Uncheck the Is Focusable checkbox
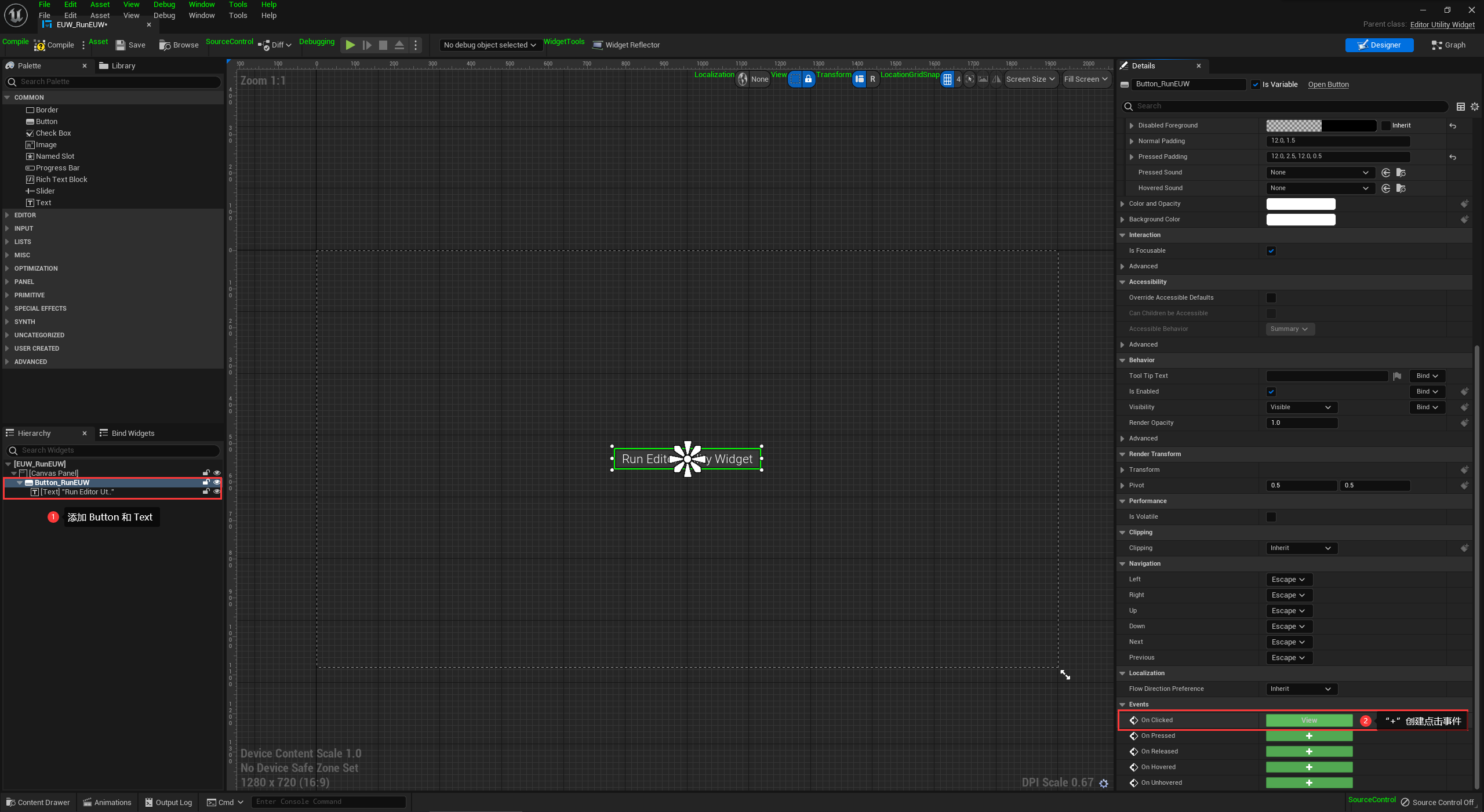The image size is (1484, 812). 1271,251
